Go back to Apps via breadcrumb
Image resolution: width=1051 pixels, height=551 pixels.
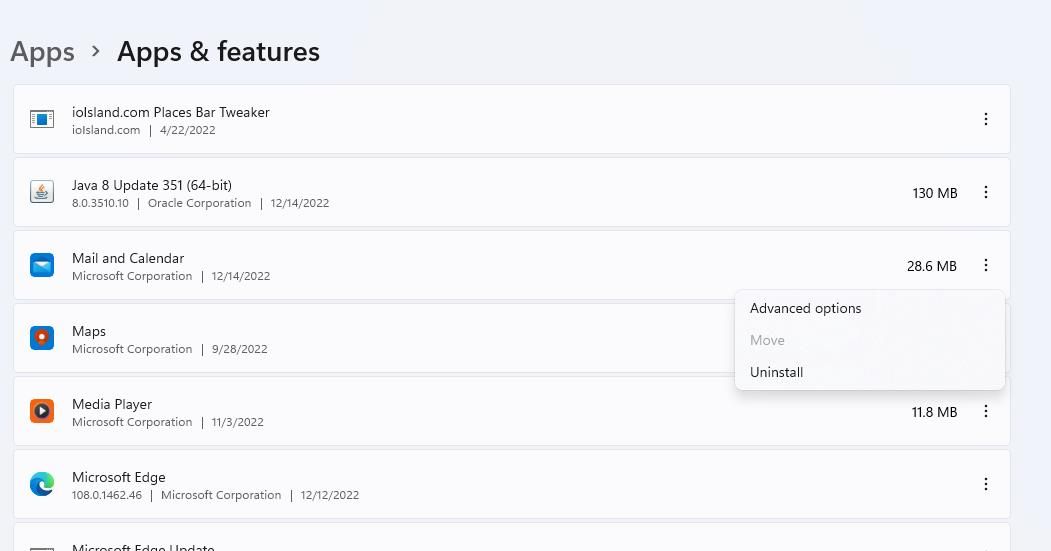click(x=42, y=52)
